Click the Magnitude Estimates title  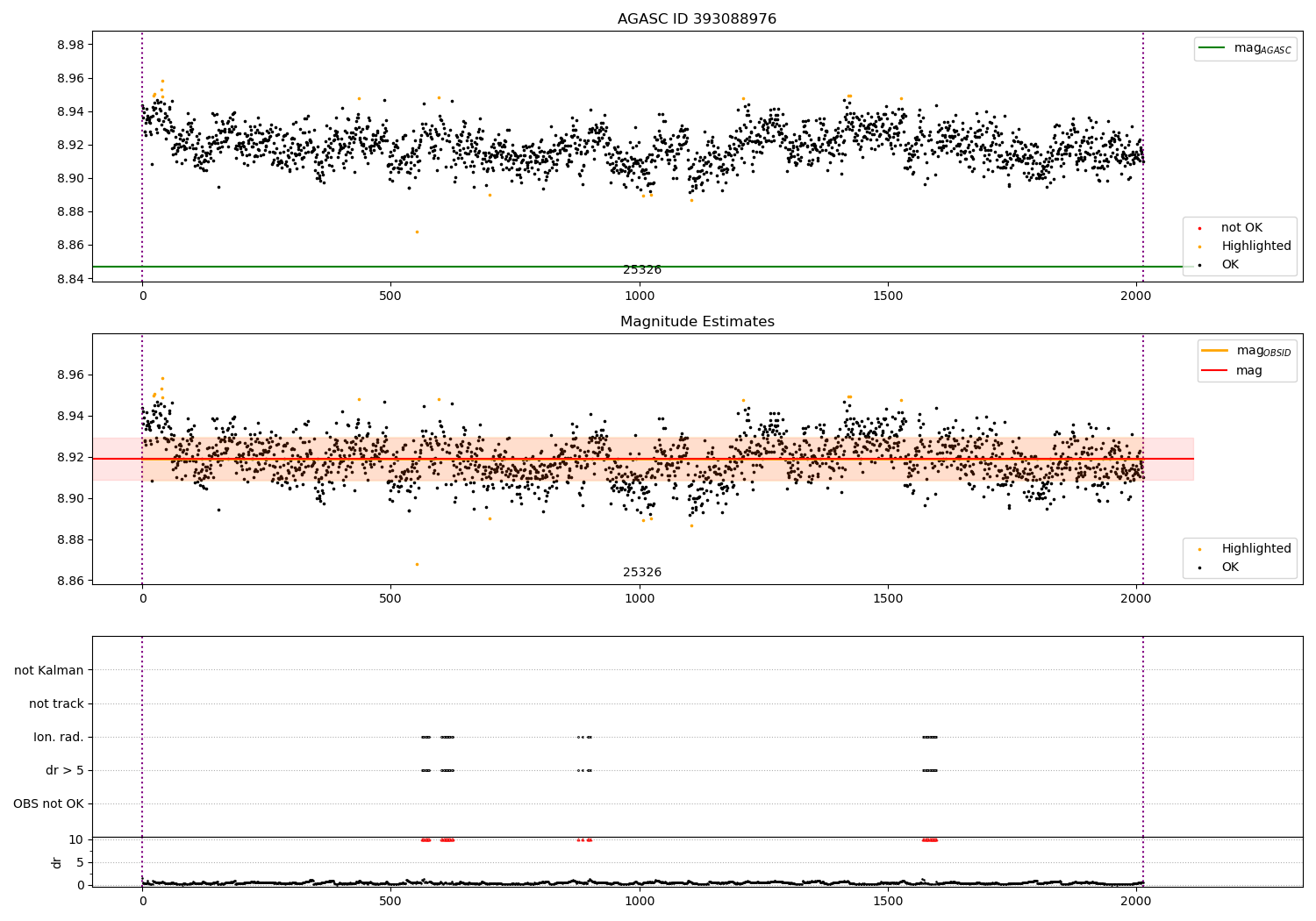pyautogui.click(x=697, y=322)
